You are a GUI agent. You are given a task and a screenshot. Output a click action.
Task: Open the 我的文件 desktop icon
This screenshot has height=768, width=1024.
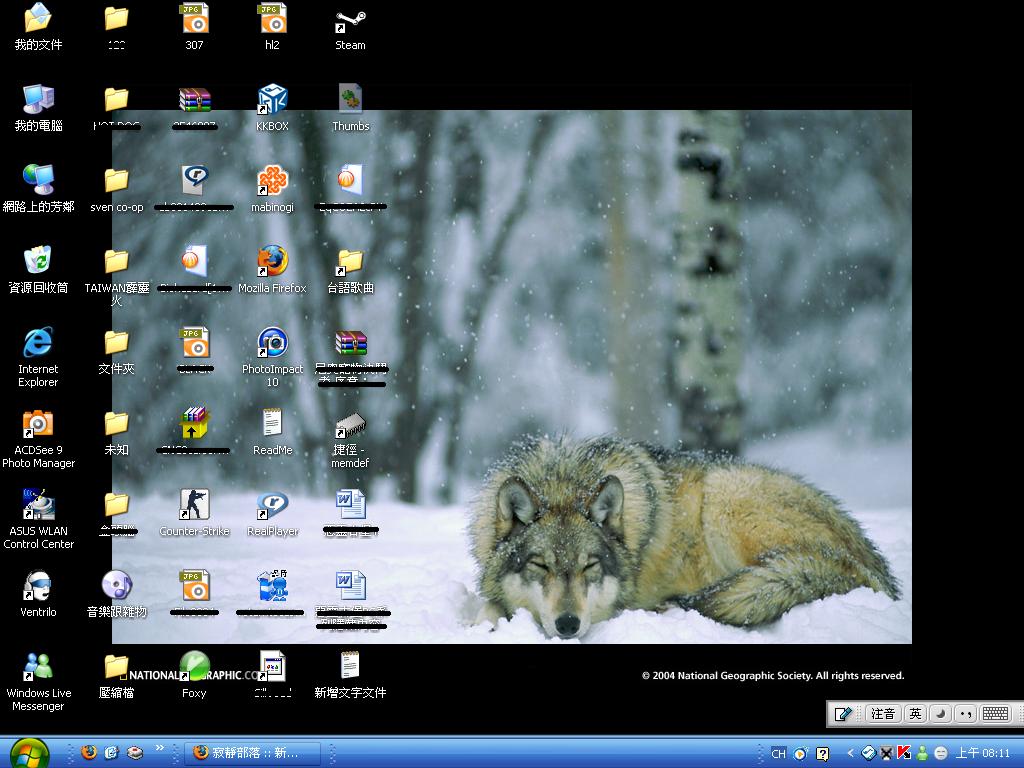(x=38, y=26)
